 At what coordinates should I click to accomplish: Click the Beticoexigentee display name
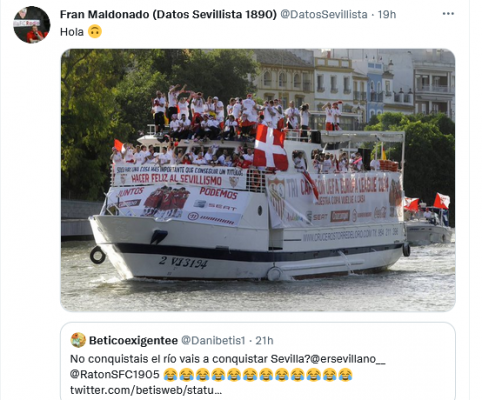133,340
